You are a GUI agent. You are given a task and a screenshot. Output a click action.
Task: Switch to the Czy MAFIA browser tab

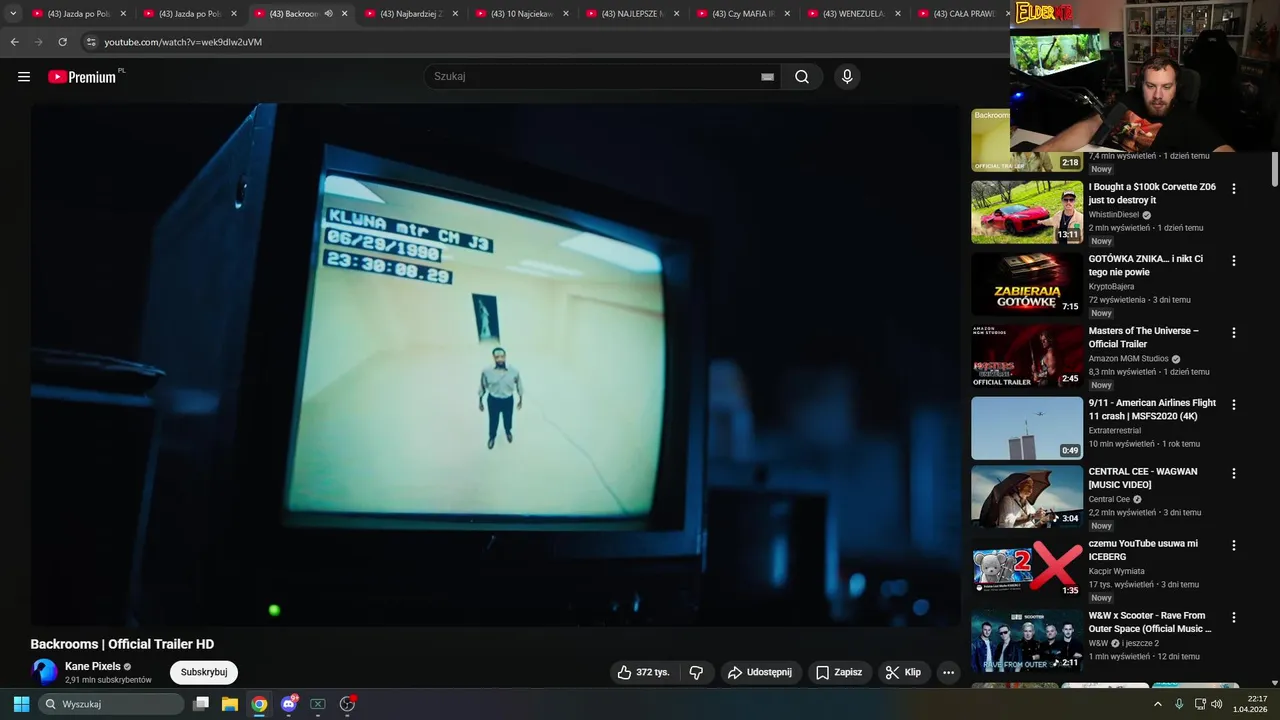[x=742, y=14]
